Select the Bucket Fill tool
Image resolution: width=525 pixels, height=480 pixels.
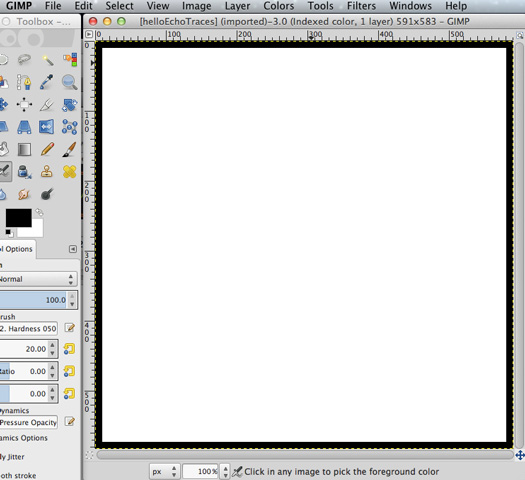point(3,149)
